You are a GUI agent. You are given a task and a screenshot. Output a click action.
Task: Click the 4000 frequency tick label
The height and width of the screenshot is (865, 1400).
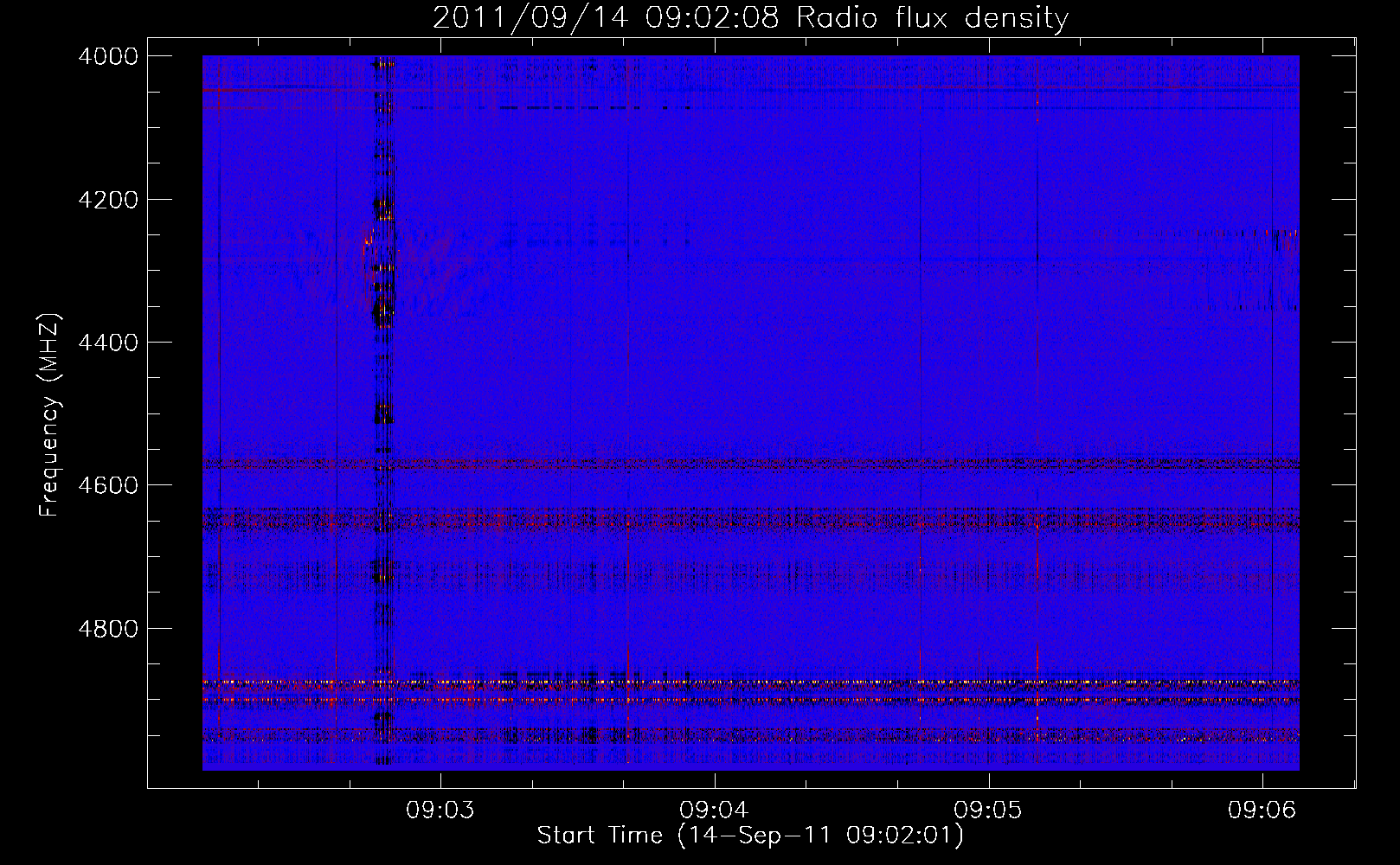coord(108,56)
